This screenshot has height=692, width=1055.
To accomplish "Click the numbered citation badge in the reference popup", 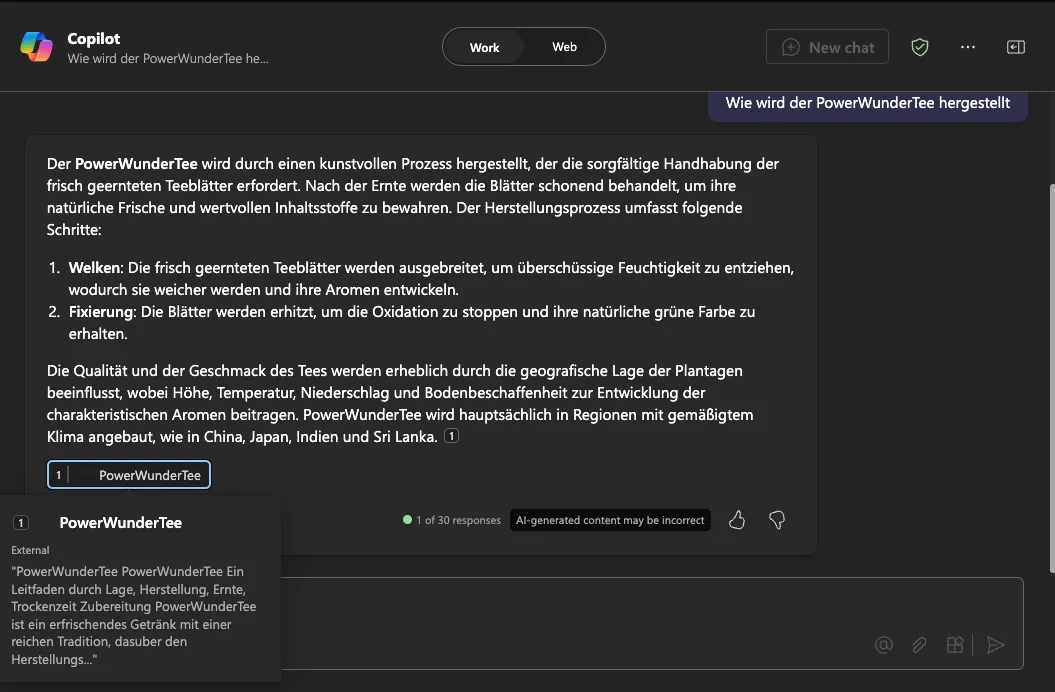I will (19, 522).
